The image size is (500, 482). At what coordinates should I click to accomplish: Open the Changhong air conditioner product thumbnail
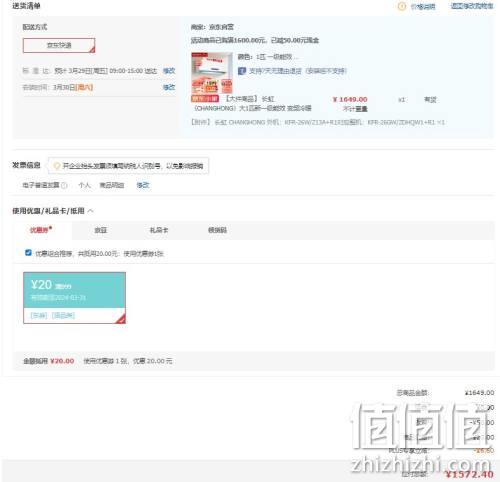coord(212,73)
